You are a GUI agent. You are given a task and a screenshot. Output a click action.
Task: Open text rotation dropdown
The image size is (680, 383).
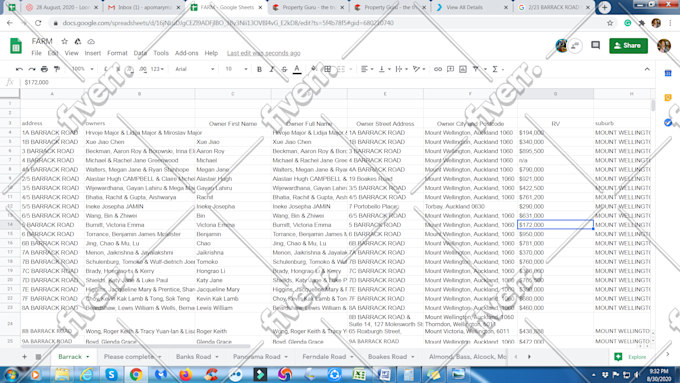419,69
